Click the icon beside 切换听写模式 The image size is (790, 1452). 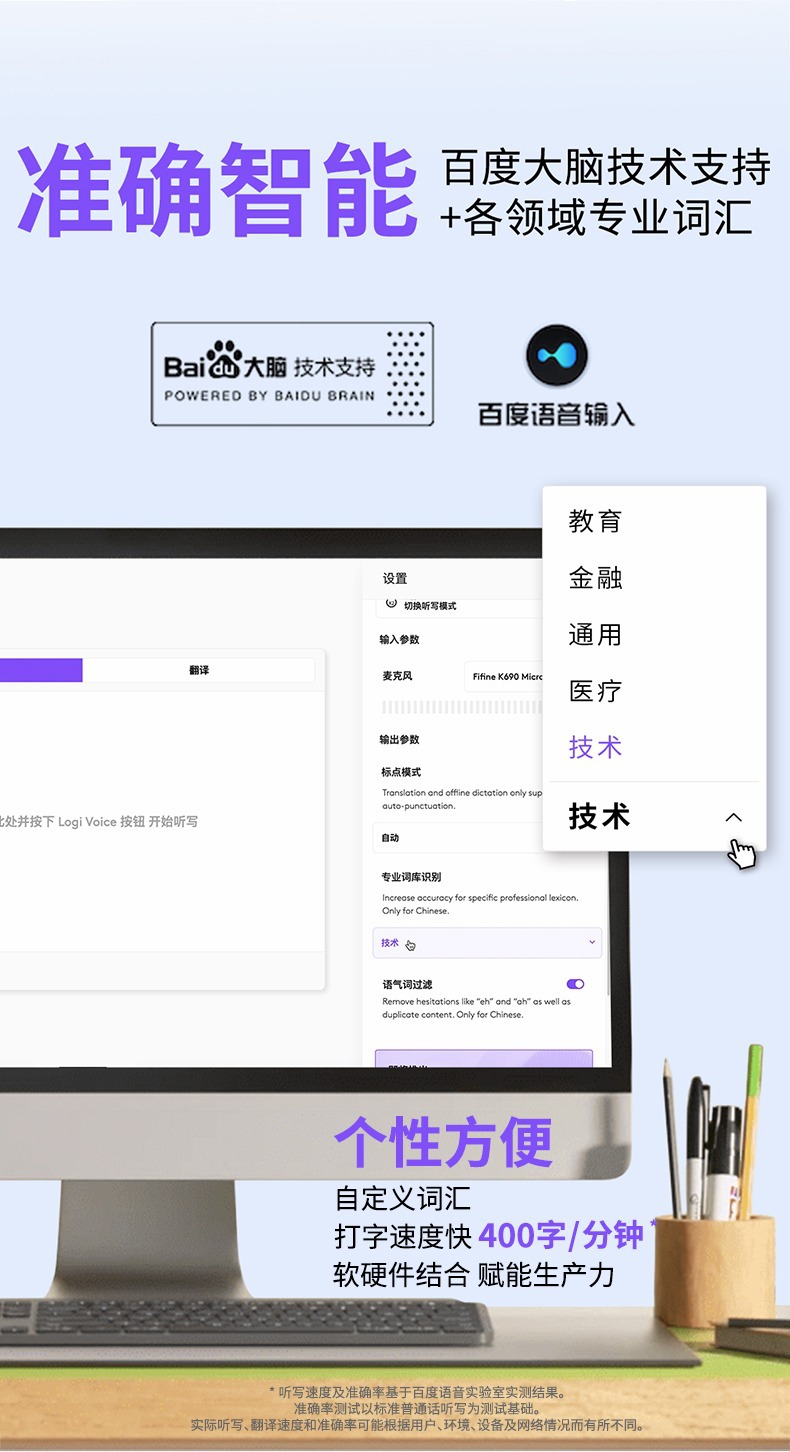pos(390,604)
